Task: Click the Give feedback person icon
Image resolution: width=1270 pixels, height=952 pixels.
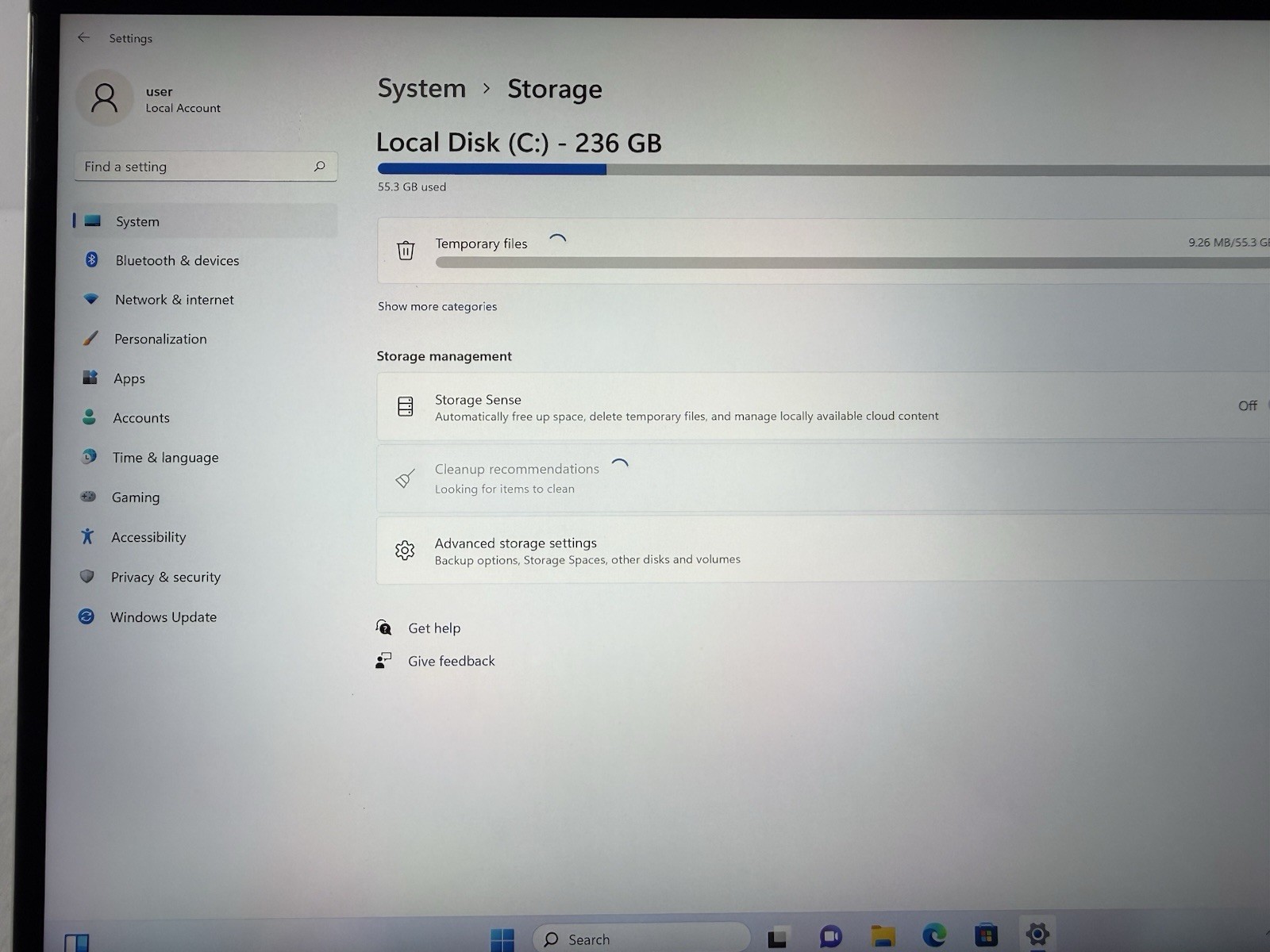Action: pos(383,661)
